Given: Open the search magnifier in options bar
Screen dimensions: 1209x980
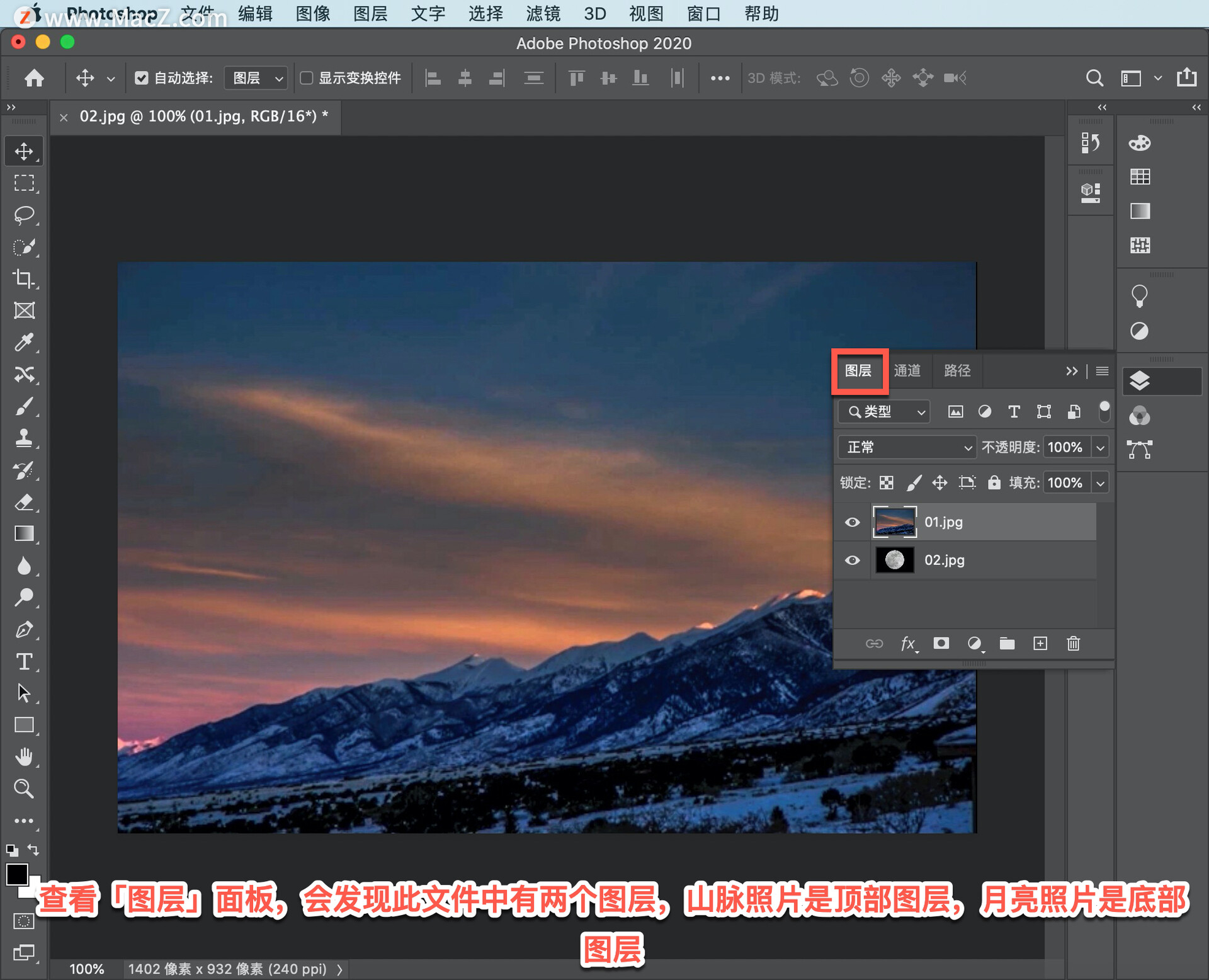Looking at the screenshot, I should (1094, 78).
